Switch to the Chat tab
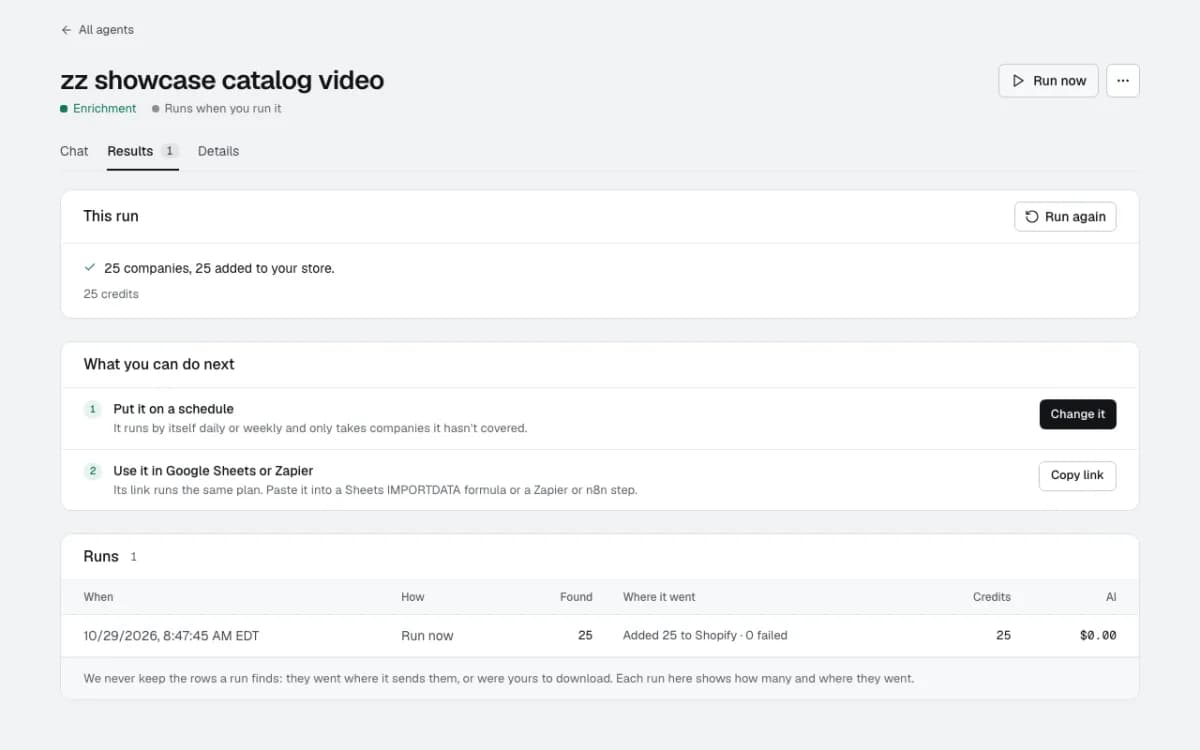The image size is (1200, 750). [x=74, y=151]
